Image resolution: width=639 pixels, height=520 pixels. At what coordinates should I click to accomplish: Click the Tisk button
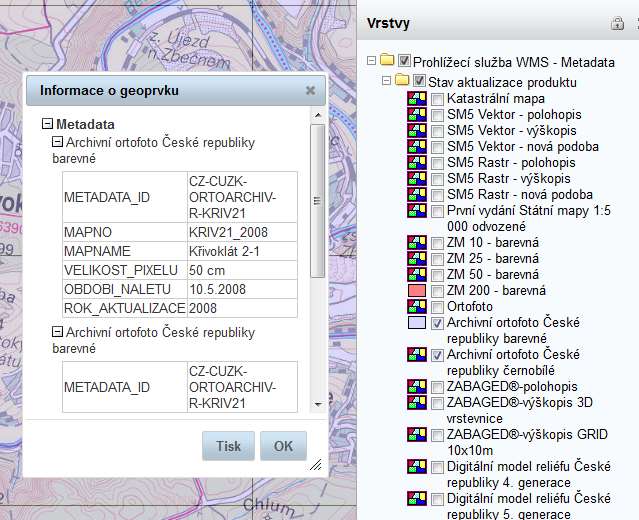228,446
